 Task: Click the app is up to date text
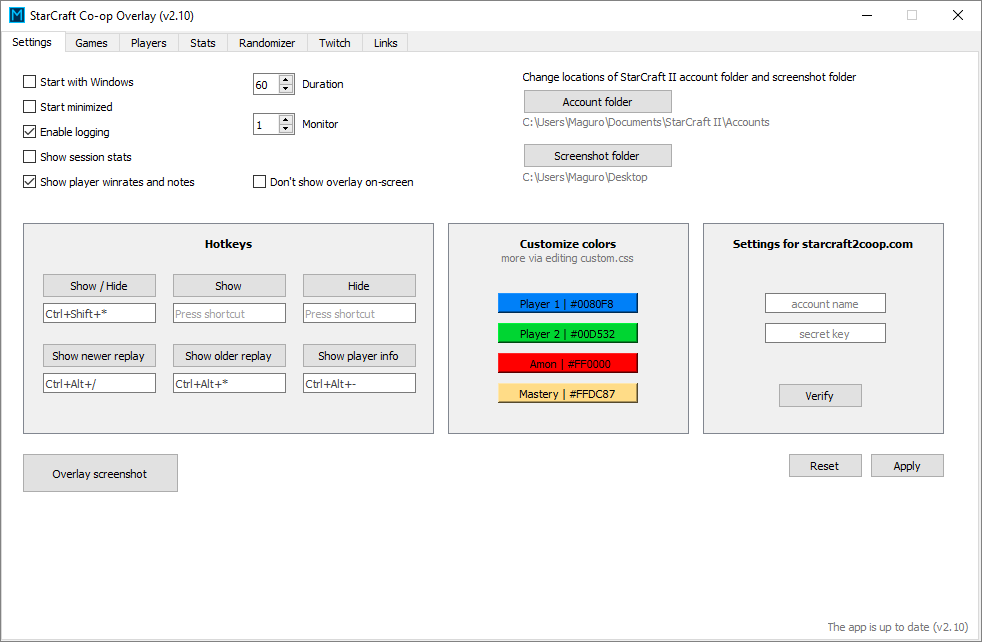pyautogui.click(x=897, y=626)
